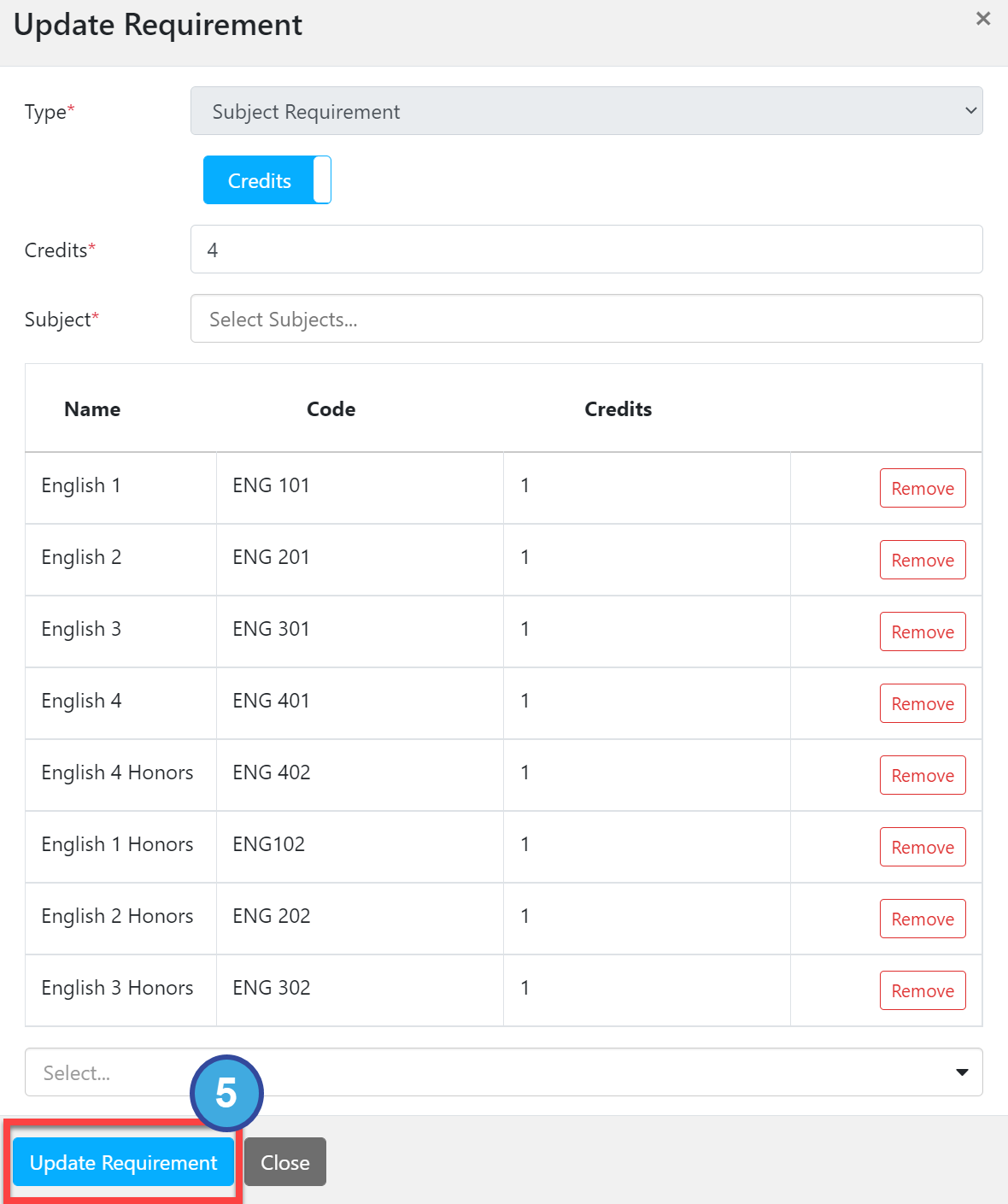Click the Credits input field
This screenshot has width=1008, height=1204.
click(x=586, y=250)
